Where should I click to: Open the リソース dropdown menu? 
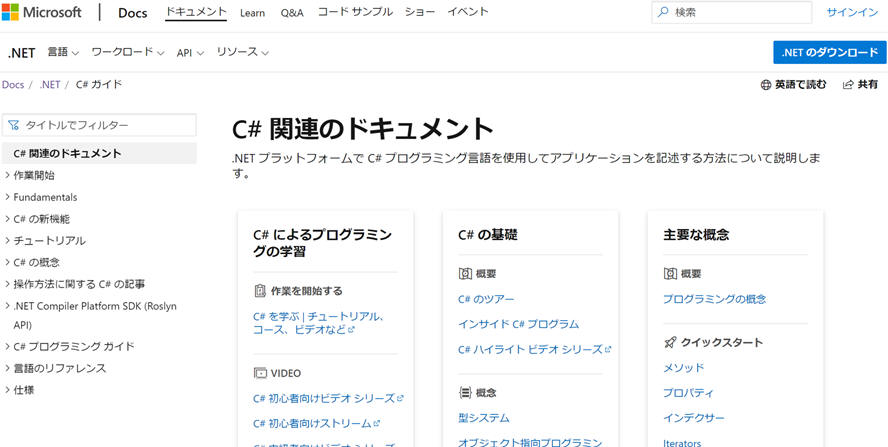(x=242, y=52)
